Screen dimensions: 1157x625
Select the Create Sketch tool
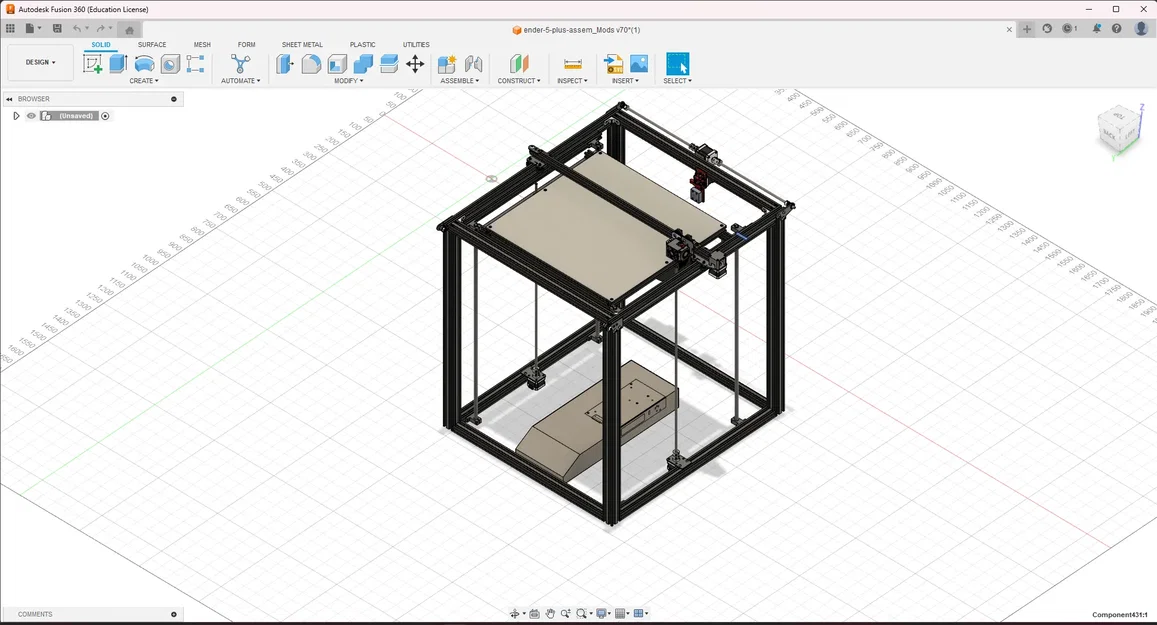[92, 64]
